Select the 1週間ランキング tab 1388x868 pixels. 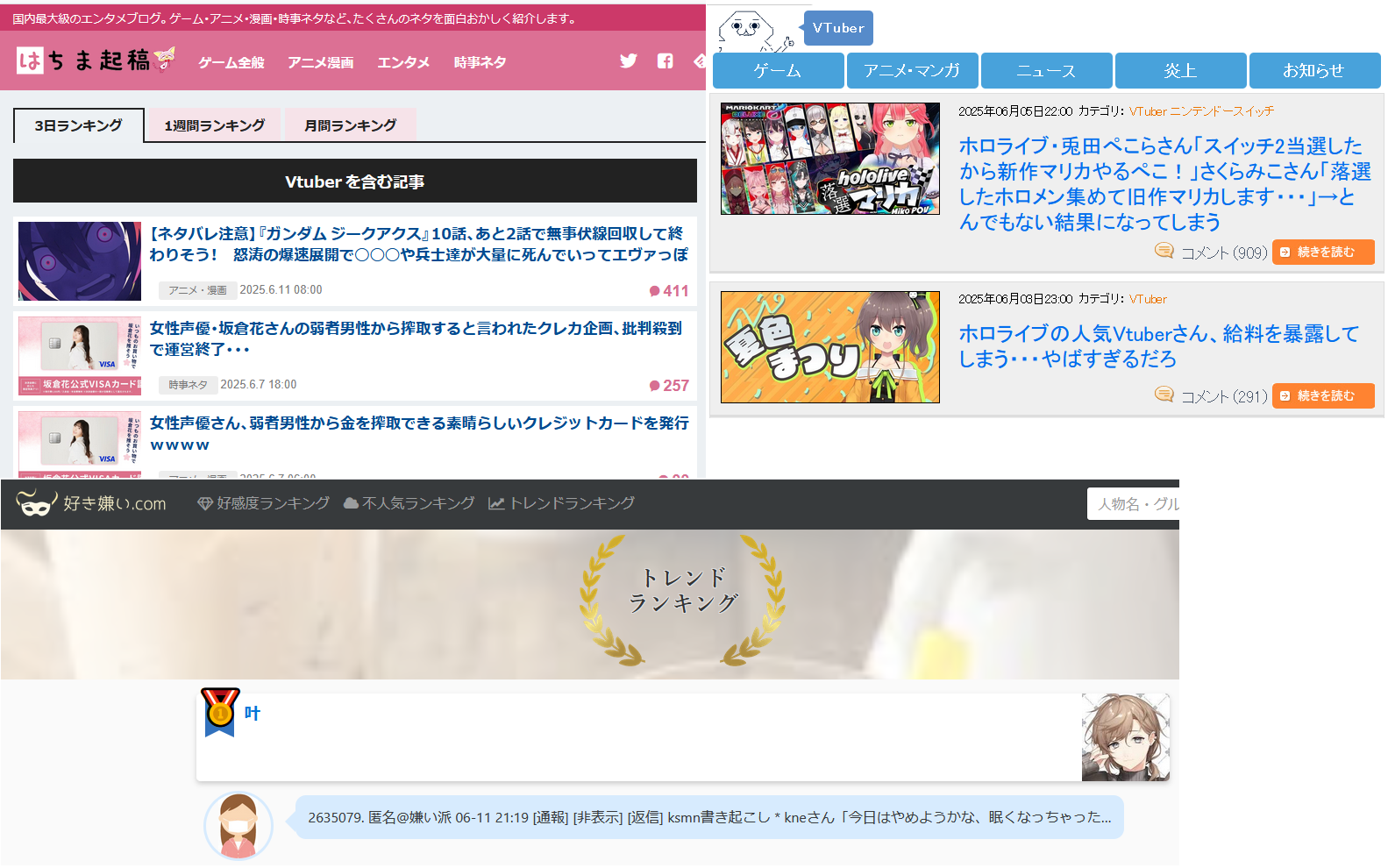tap(215, 125)
